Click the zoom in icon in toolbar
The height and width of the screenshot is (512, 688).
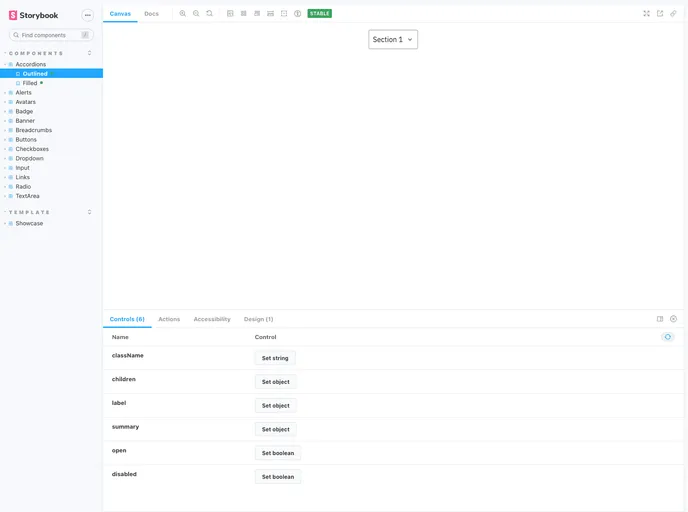coord(183,14)
